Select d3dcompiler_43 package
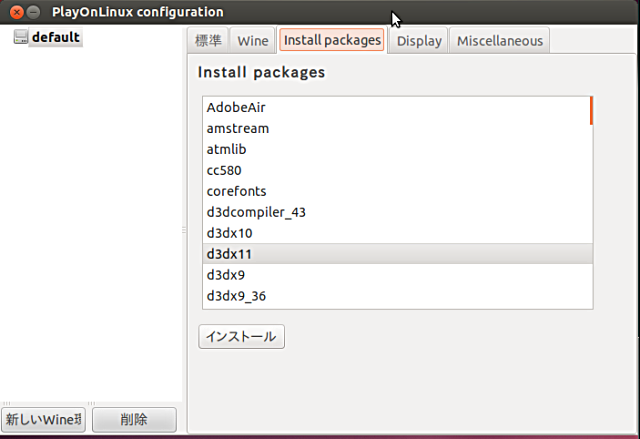640x439 pixels. click(x=398, y=212)
